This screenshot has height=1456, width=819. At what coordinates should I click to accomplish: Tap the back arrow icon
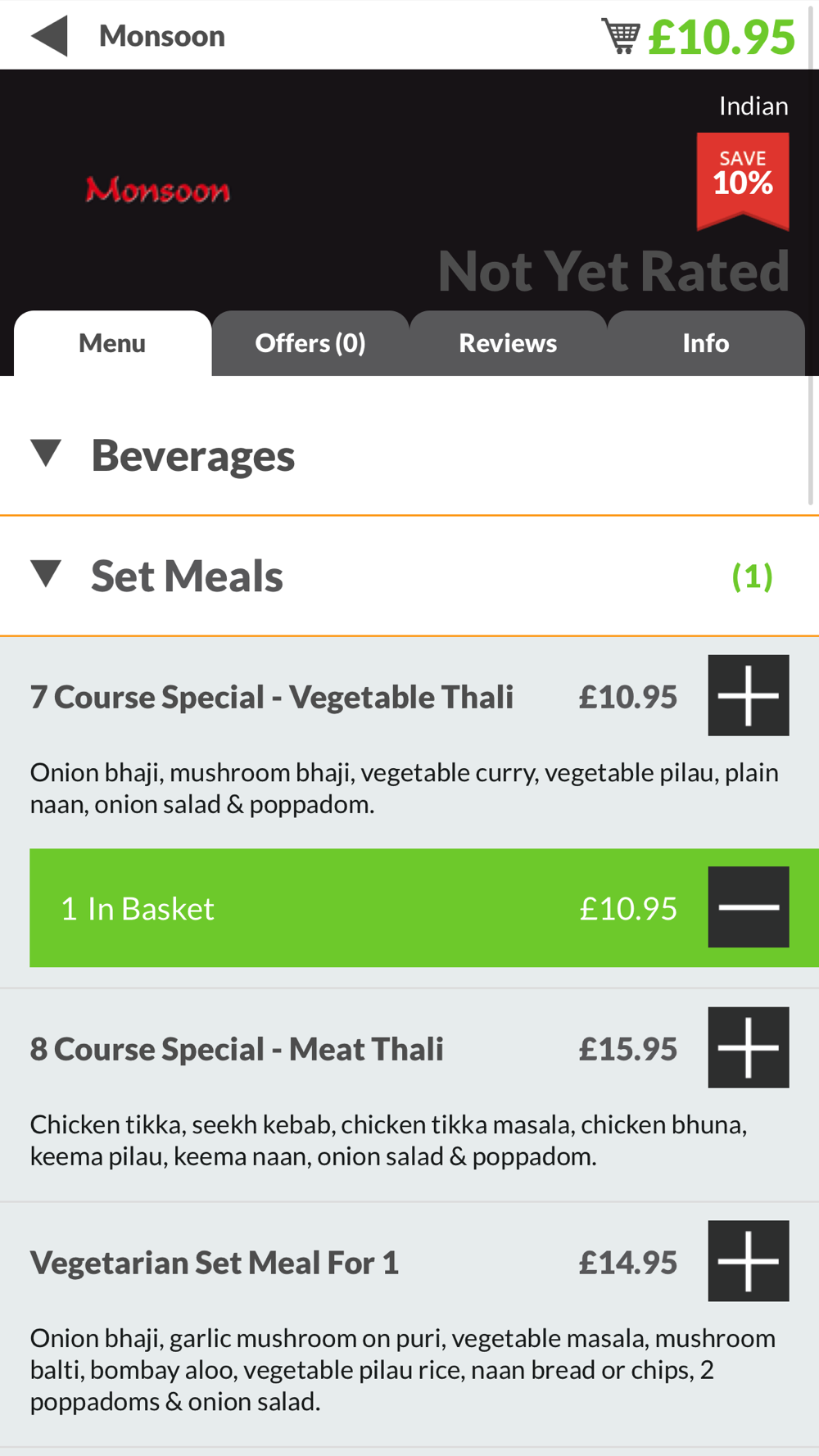tap(49, 36)
